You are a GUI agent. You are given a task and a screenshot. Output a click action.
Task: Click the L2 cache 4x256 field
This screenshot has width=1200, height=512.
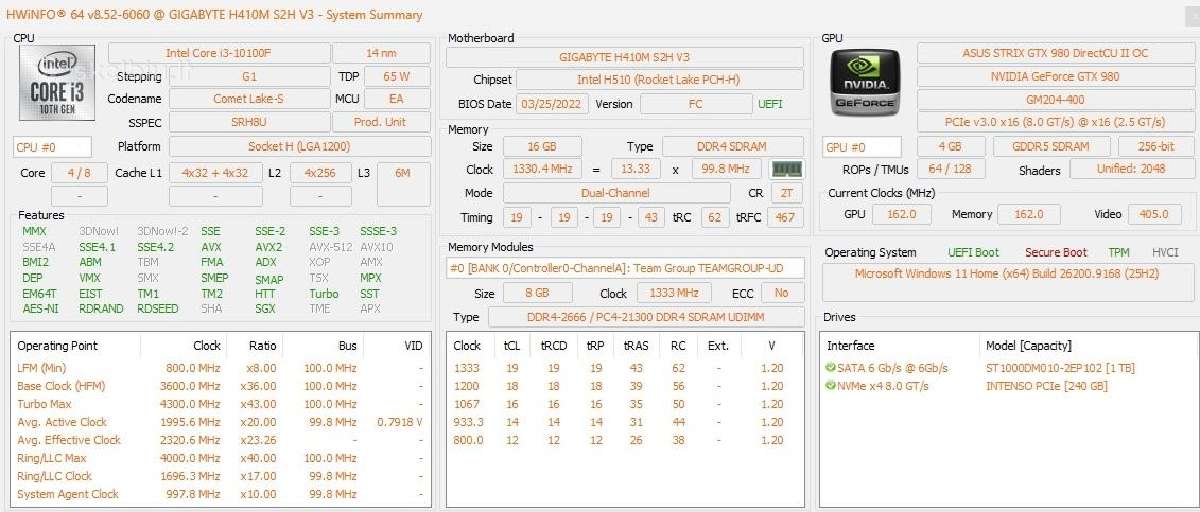point(320,173)
